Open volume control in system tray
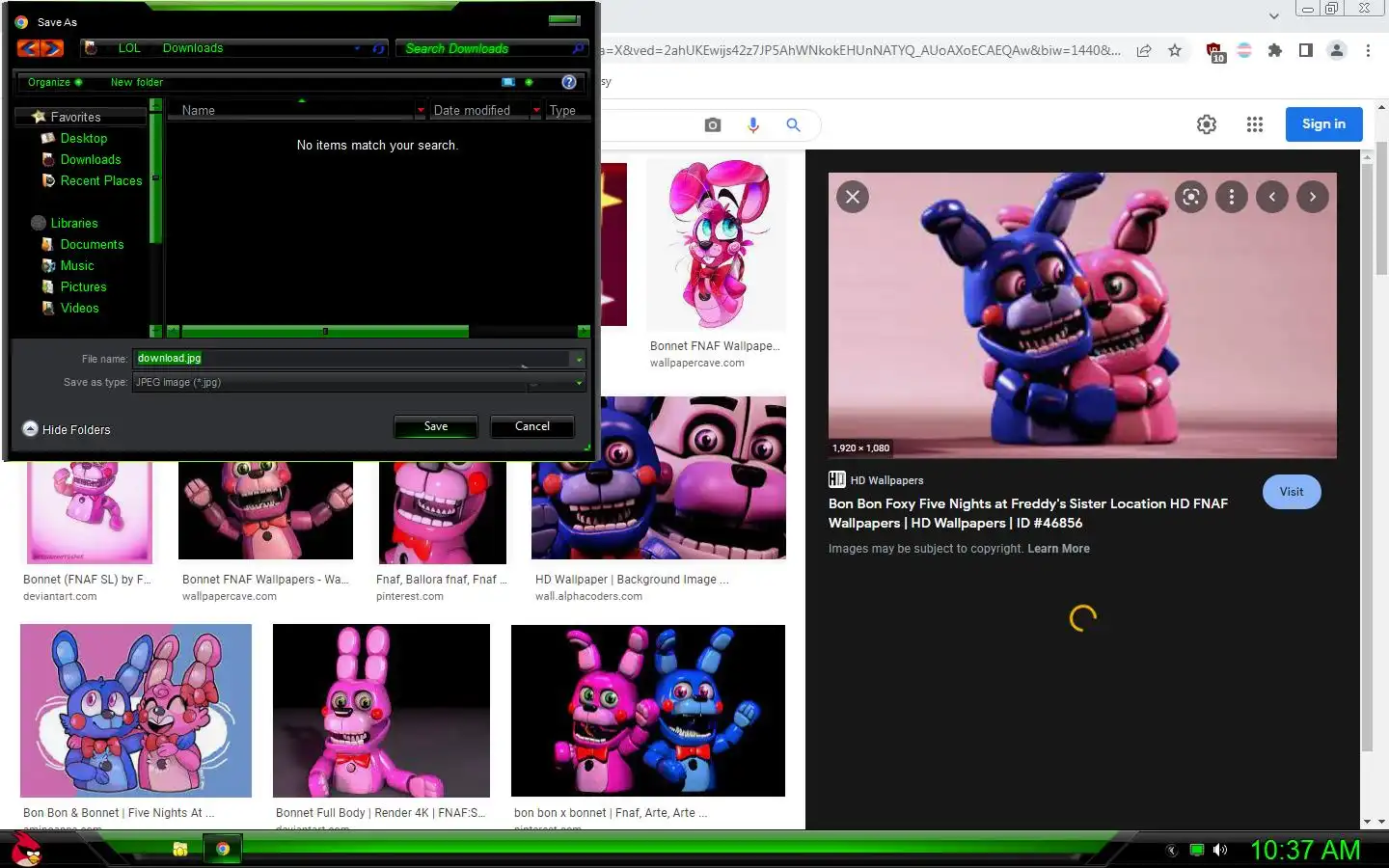Image resolution: width=1389 pixels, height=868 pixels. [x=1220, y=850]
